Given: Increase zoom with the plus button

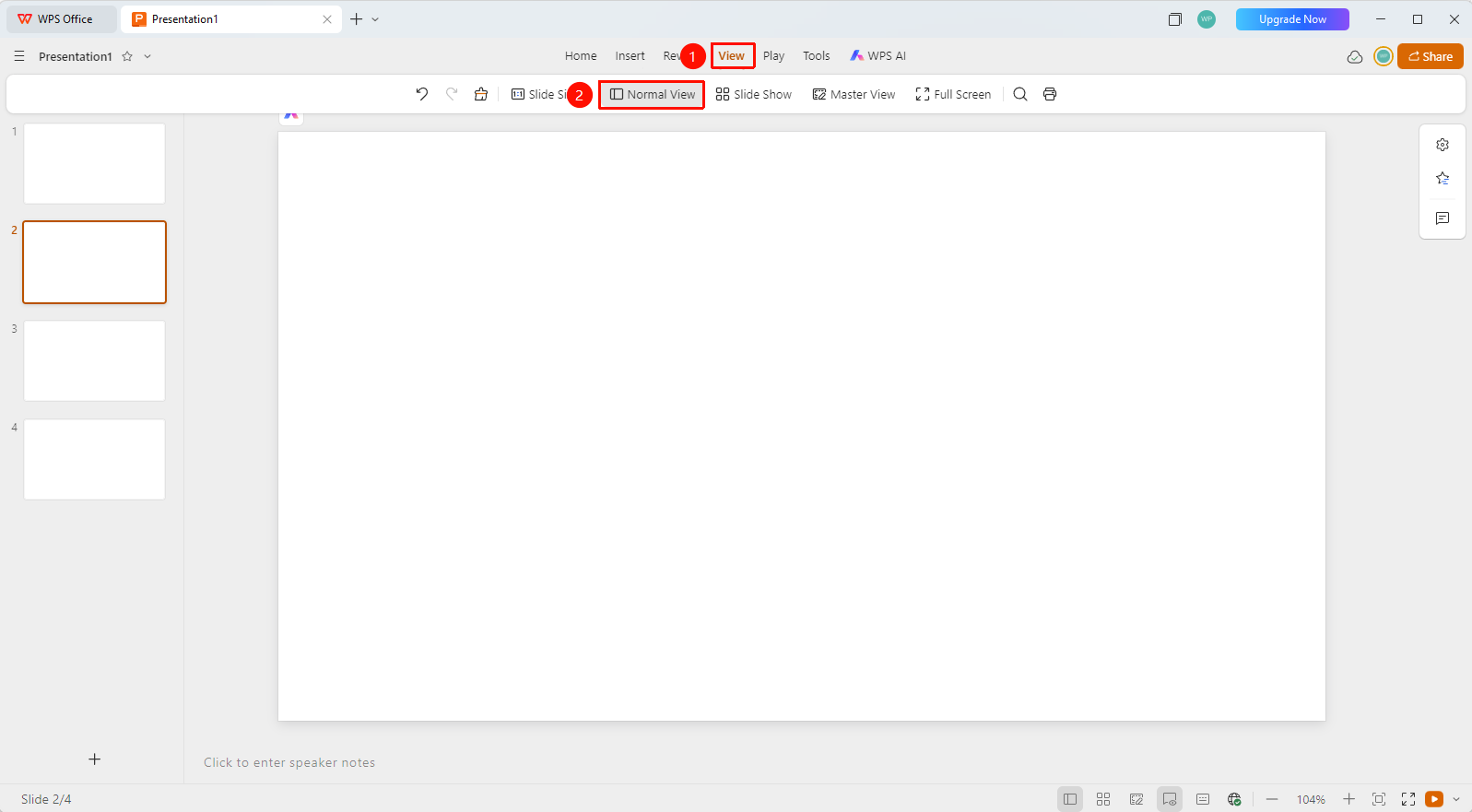Looking at the screenshot, I should (1349, 799).
